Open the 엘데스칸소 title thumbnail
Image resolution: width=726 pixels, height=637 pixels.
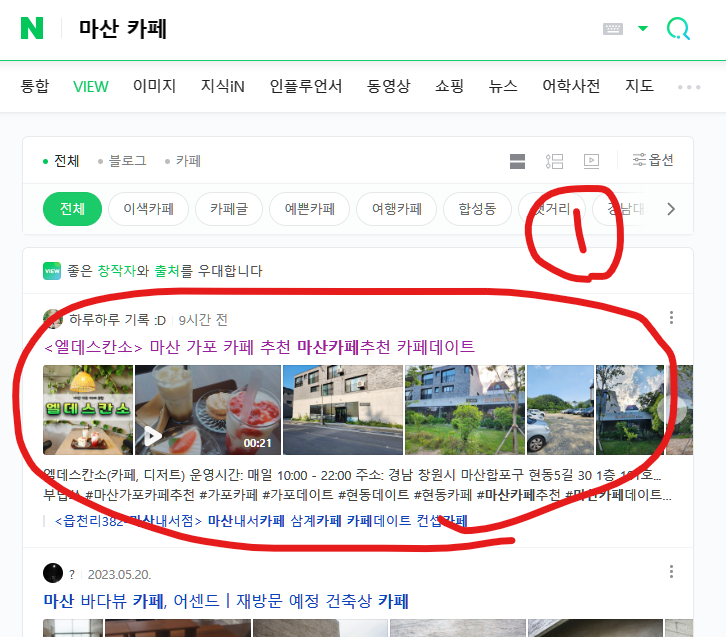pos(88,410)
